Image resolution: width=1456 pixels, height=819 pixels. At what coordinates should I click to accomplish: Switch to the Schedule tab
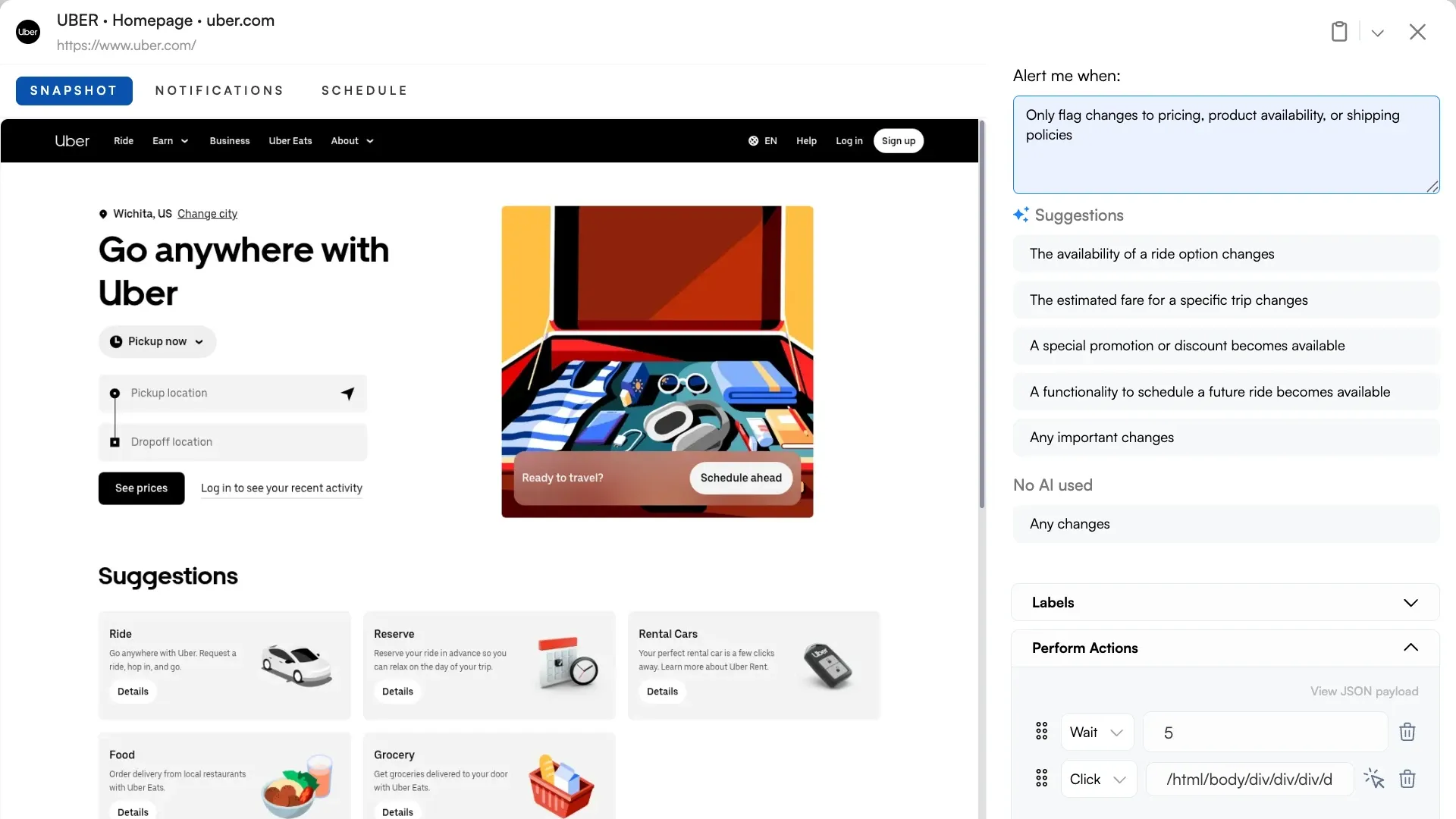[x=364, y=91]
